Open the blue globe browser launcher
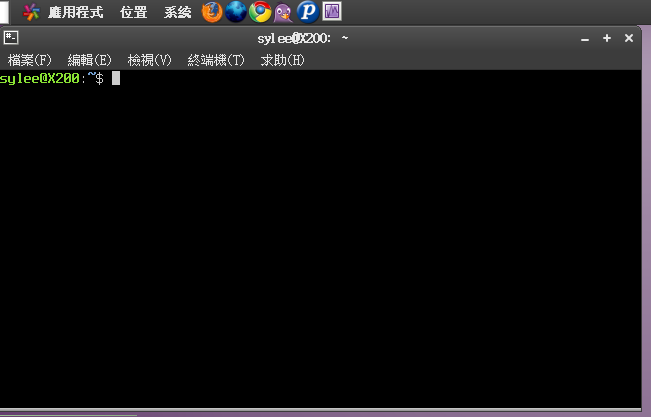 tap(236, 12)
